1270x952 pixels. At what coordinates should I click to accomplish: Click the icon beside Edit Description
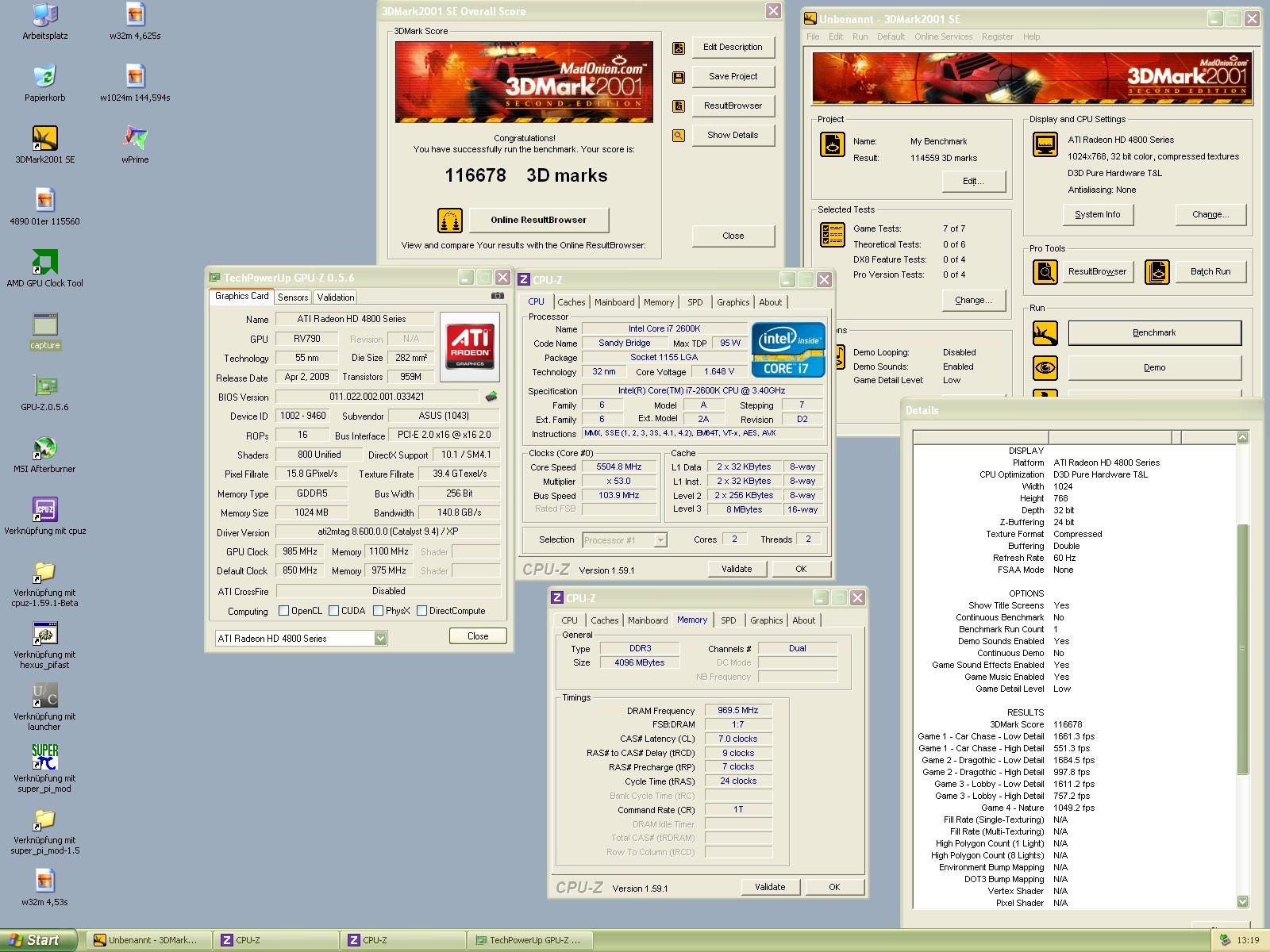point(679,48)
